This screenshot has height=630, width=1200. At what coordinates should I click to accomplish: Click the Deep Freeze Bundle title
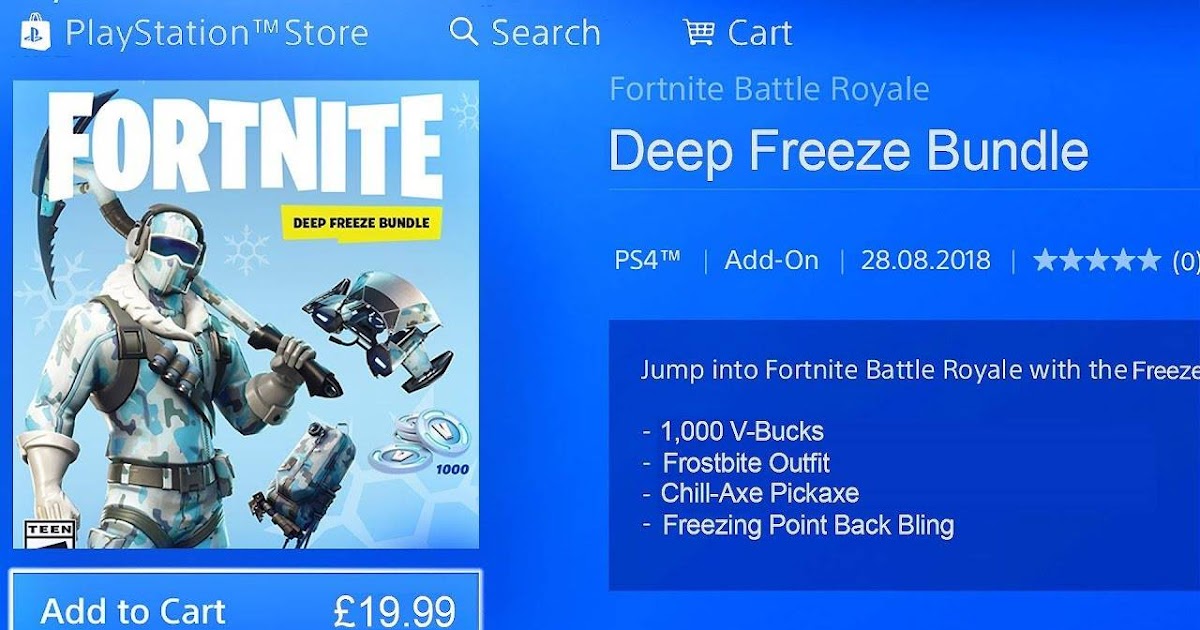pos(848,150)
